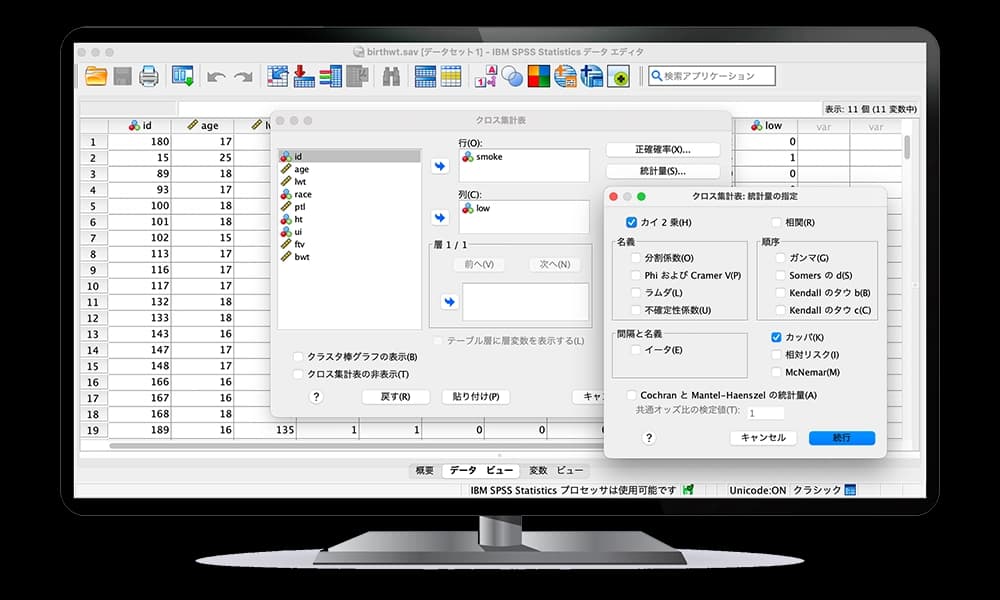Open the 統計量(S)... dialog
This screenshot has height=600, width=1000.
point(663,171)
